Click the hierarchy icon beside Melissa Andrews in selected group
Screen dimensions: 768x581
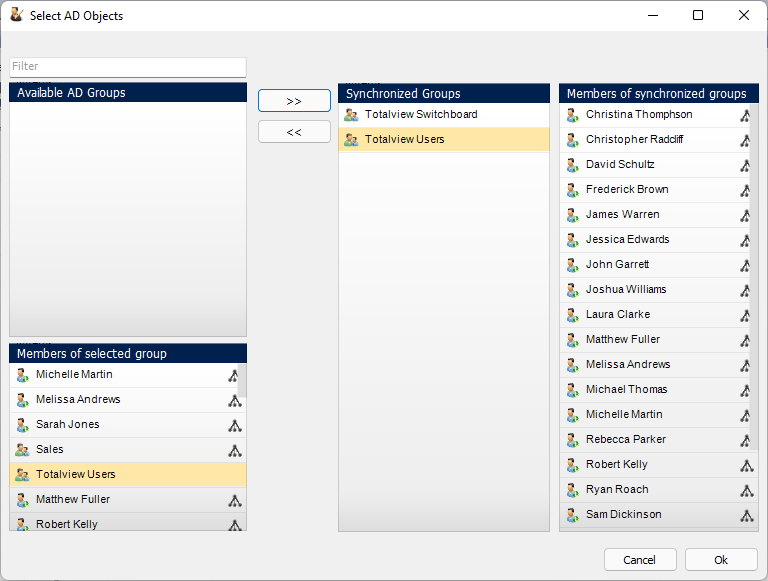[235, 401]
